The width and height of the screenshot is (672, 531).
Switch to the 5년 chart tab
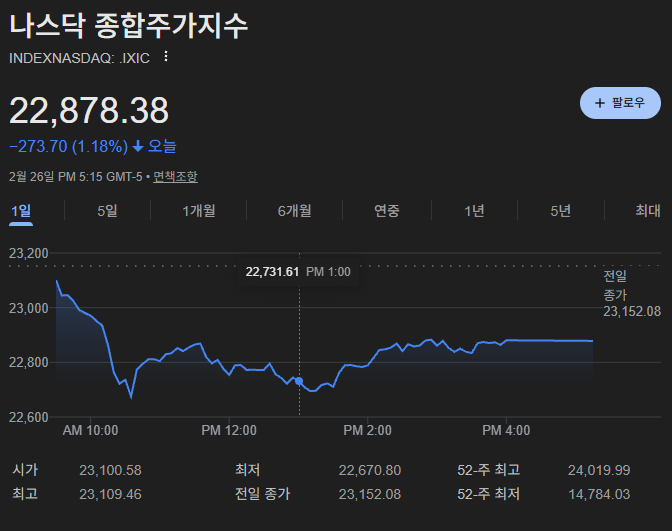pyautogui.click(x=561, y=210)
